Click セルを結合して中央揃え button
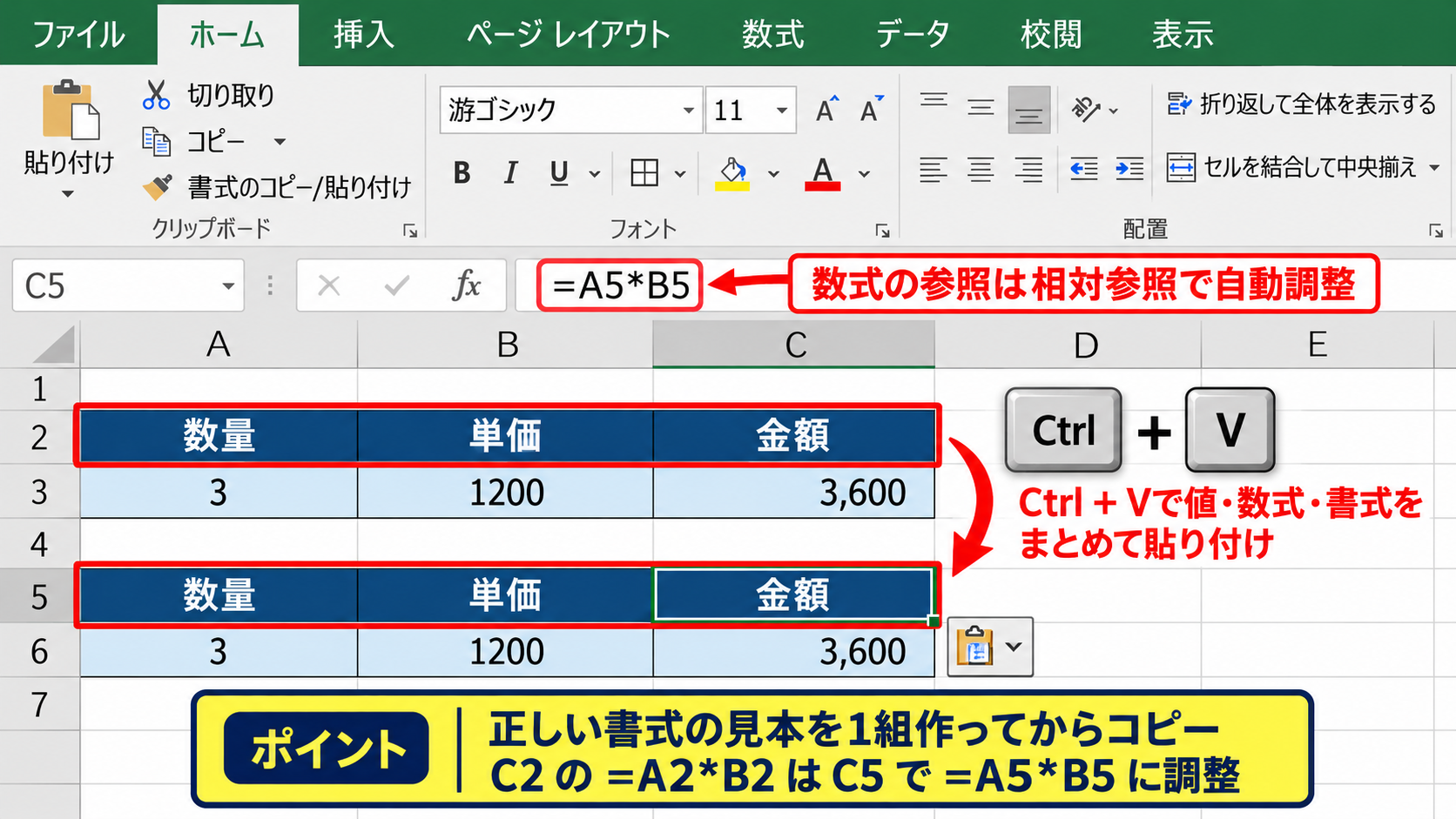Screen dimensions: 1456x819 pyautogui.click(x=1291, y=167)
